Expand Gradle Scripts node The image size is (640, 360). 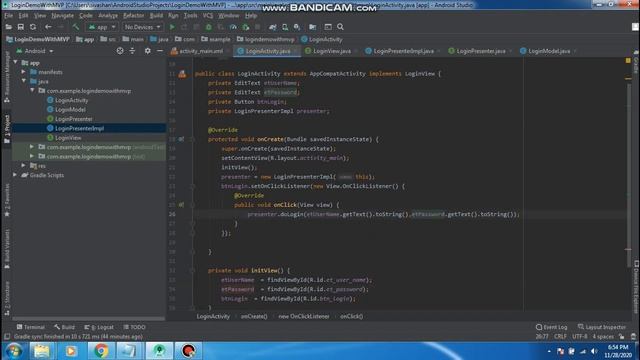pyautogui.click(x=16, y=175)
